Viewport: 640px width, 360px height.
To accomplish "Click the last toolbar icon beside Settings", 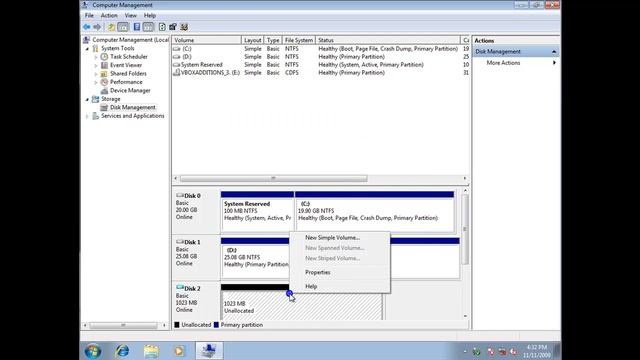I will pos(184,27).
